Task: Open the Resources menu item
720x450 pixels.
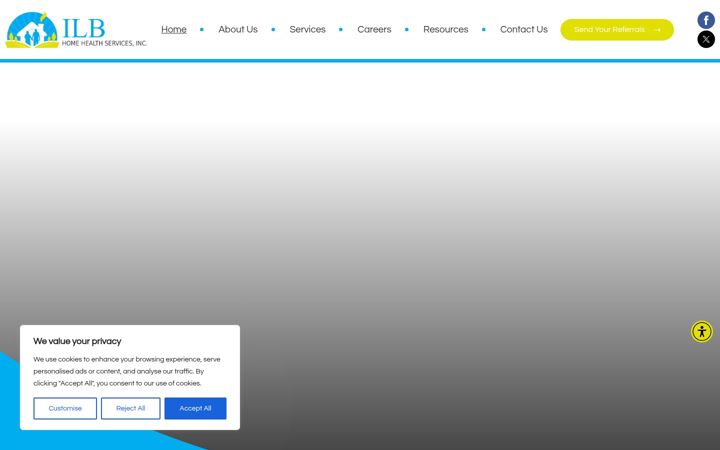Action: click(x=445, y=29)
